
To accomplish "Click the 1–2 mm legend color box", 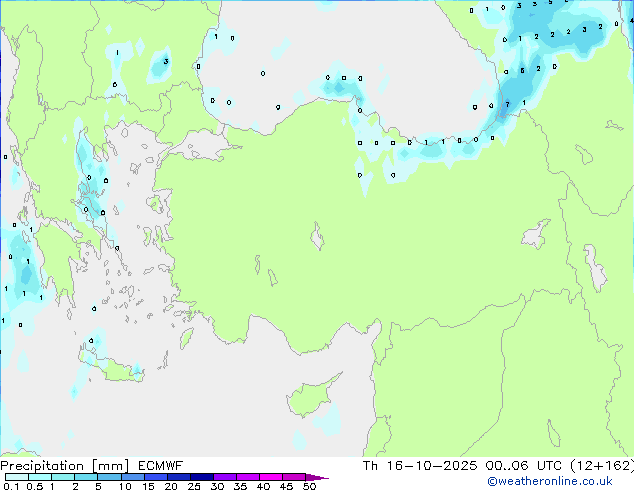I will 63,477.
